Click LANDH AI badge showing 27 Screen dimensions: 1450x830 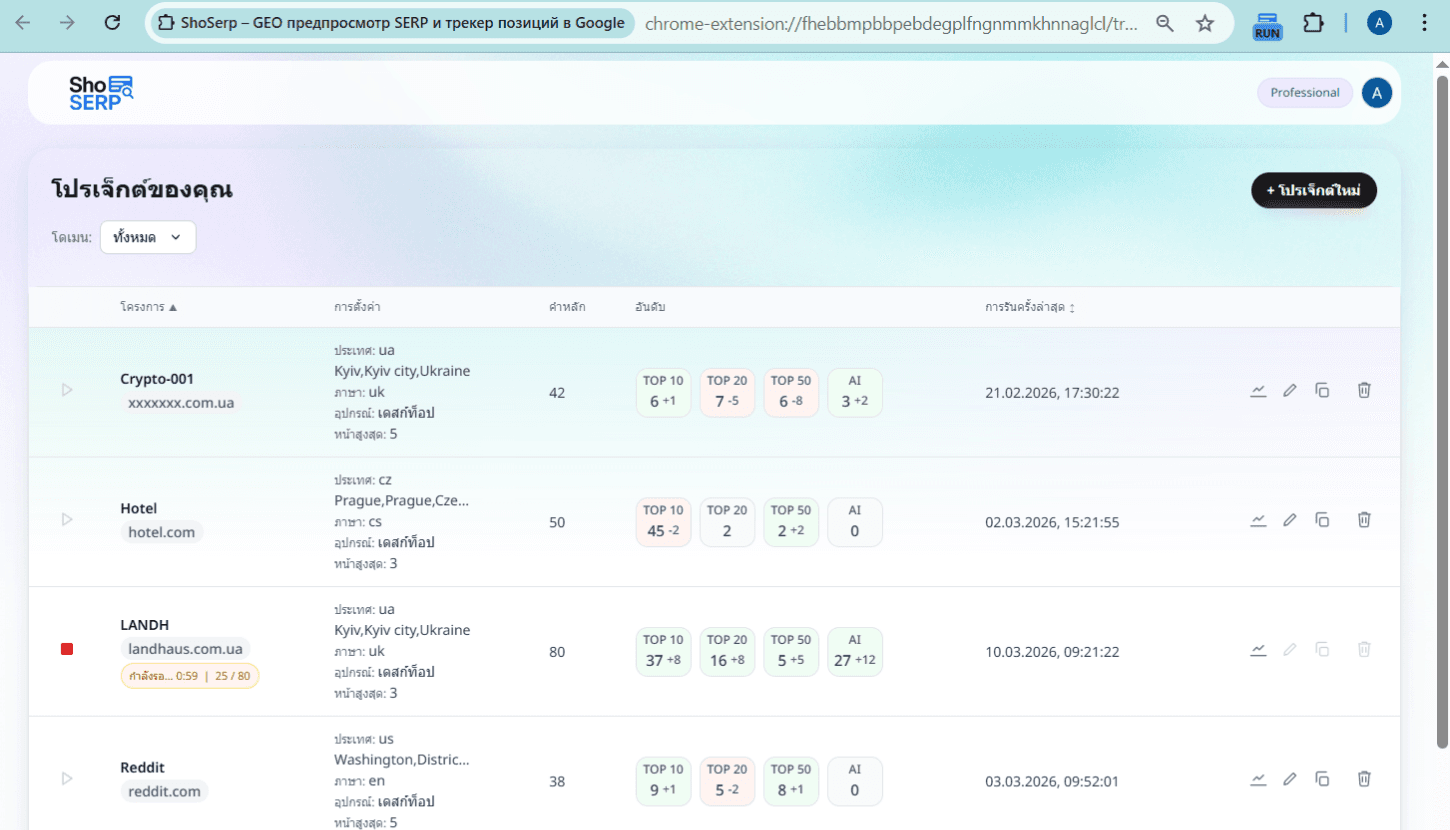click(855, 651)
